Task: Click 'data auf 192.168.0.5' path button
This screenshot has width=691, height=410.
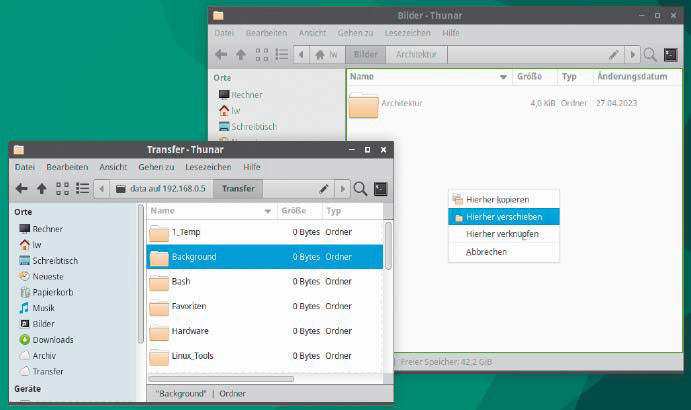Action: [x=161, y=189]
